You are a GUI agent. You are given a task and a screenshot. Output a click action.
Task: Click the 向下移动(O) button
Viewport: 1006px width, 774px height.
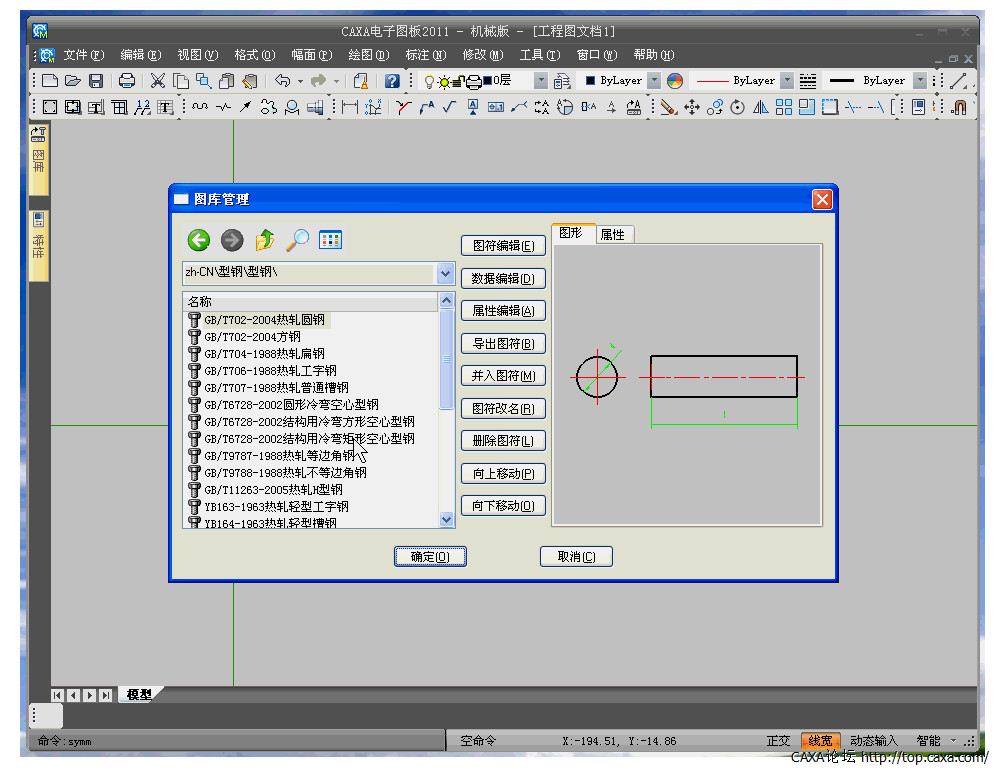504,506
